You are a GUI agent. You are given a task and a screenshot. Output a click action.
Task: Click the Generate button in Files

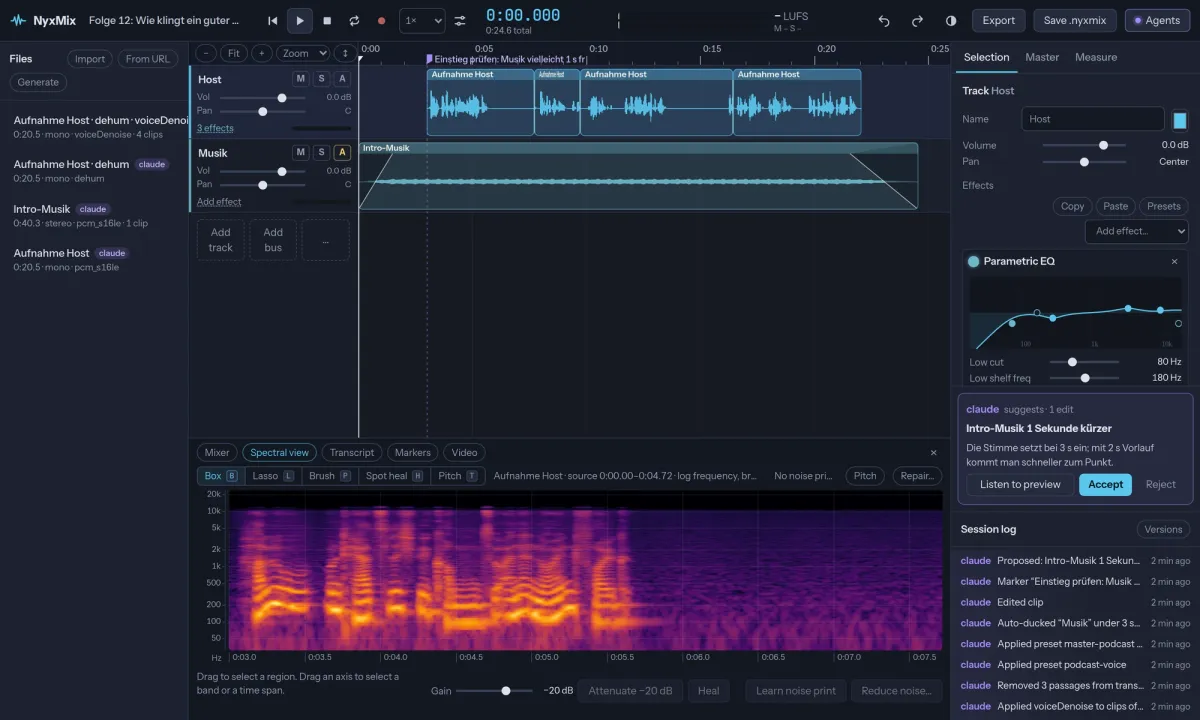click(x=38, y=82)
